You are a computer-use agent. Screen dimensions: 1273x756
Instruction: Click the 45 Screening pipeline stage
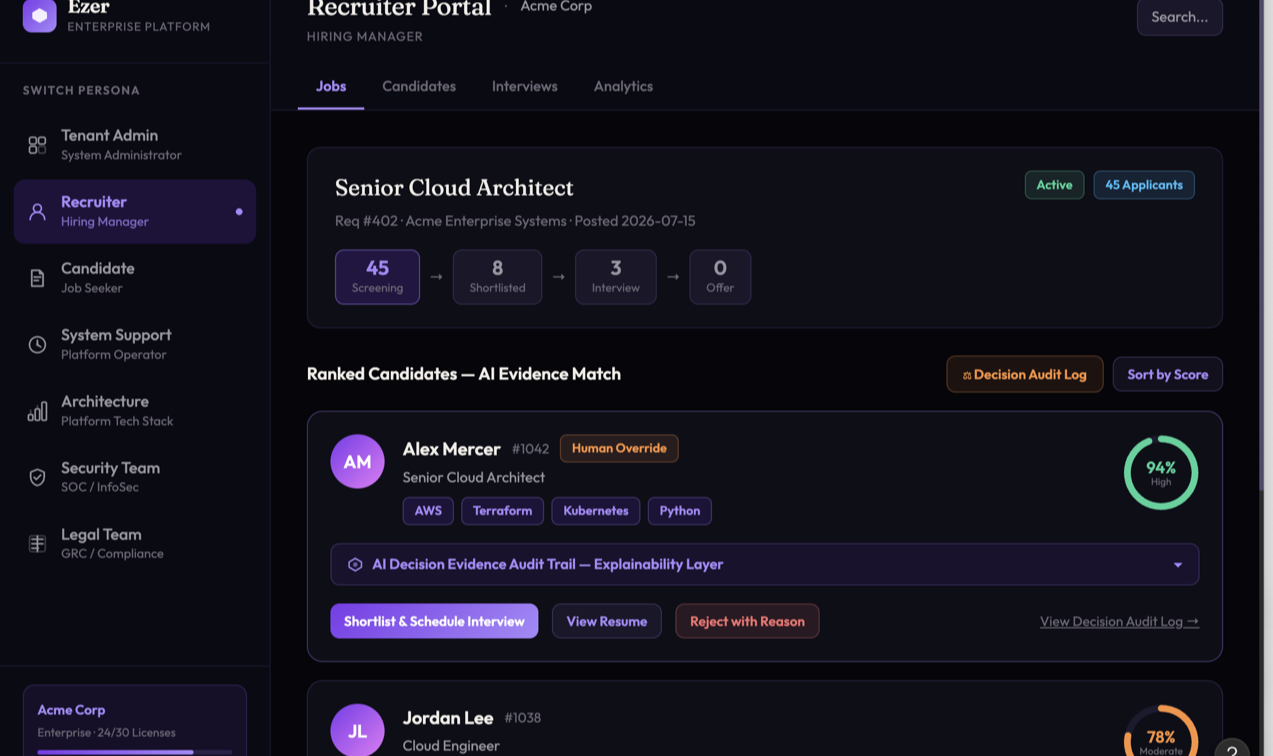point(377,277)
